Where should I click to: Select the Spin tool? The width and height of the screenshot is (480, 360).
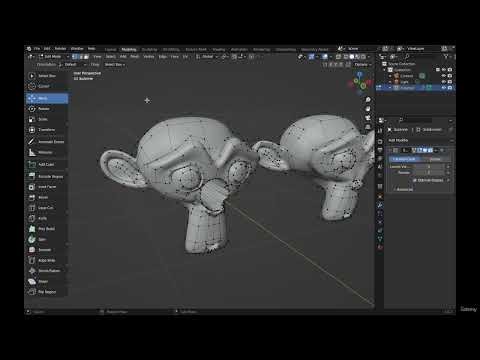[47, 239]
